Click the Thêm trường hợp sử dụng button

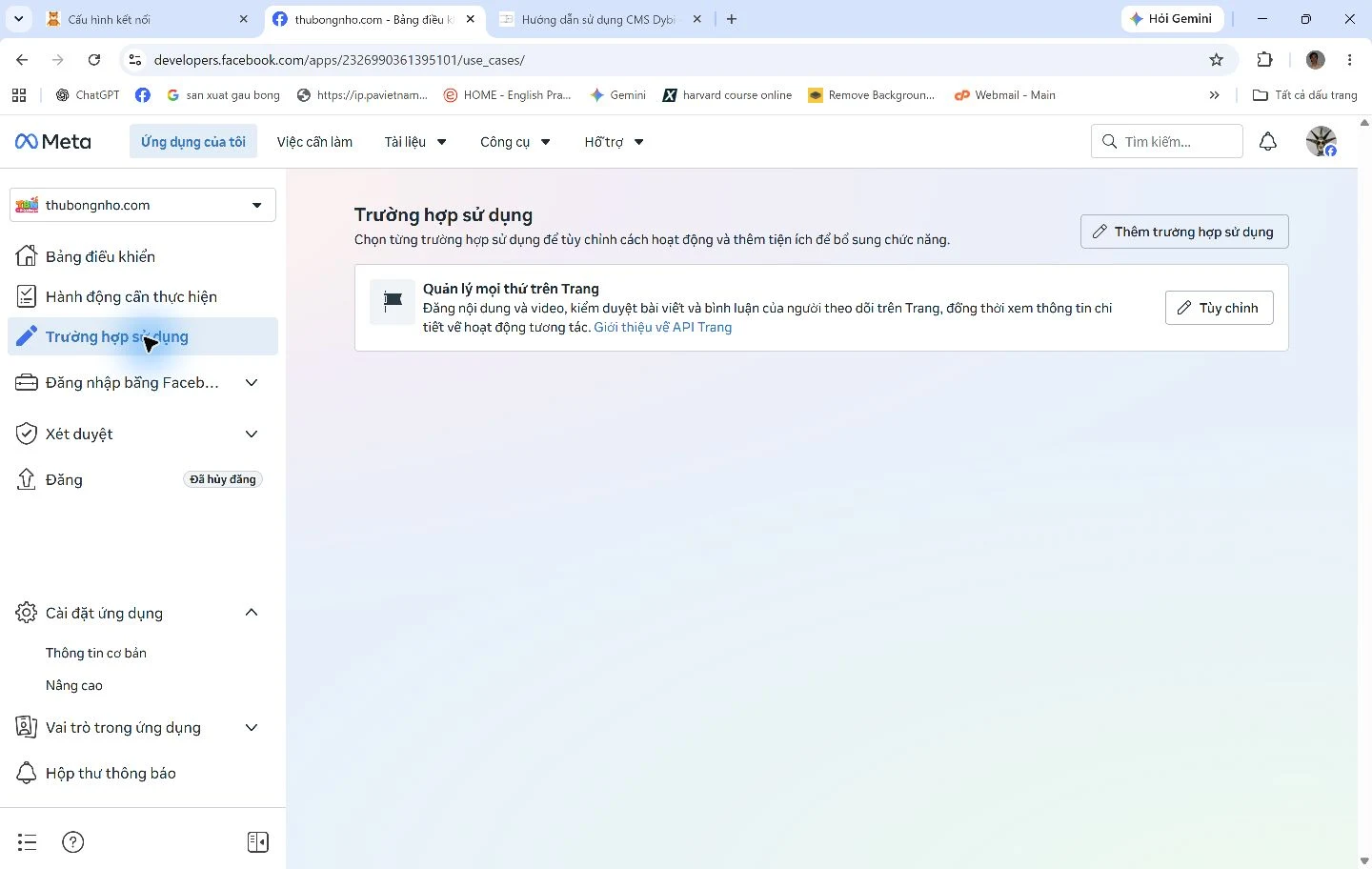[x=1184, y=232]
